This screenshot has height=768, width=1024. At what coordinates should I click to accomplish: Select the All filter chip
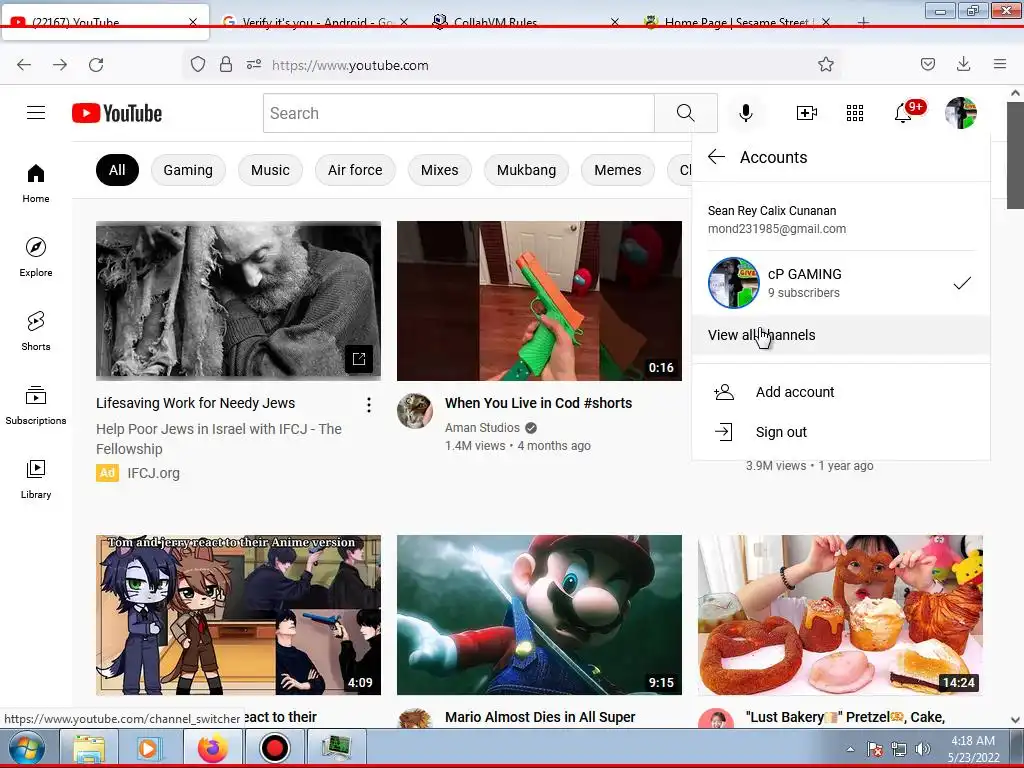coord(117,170)
